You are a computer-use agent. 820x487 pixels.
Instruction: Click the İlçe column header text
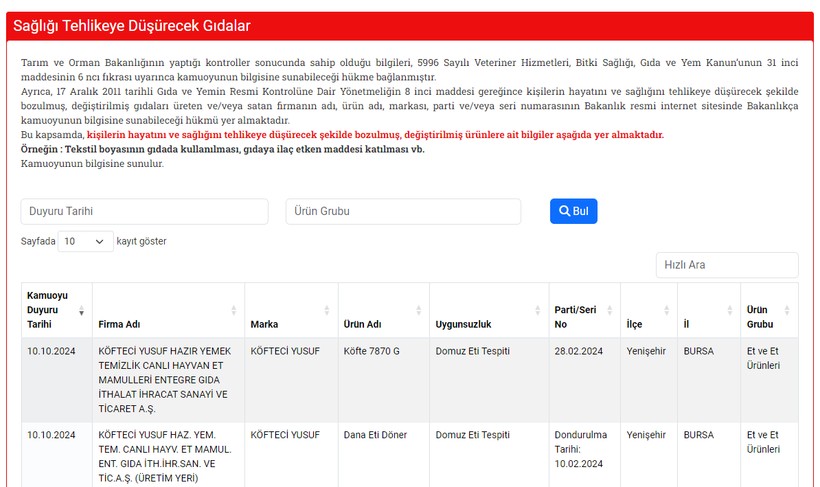coord(634,324)
